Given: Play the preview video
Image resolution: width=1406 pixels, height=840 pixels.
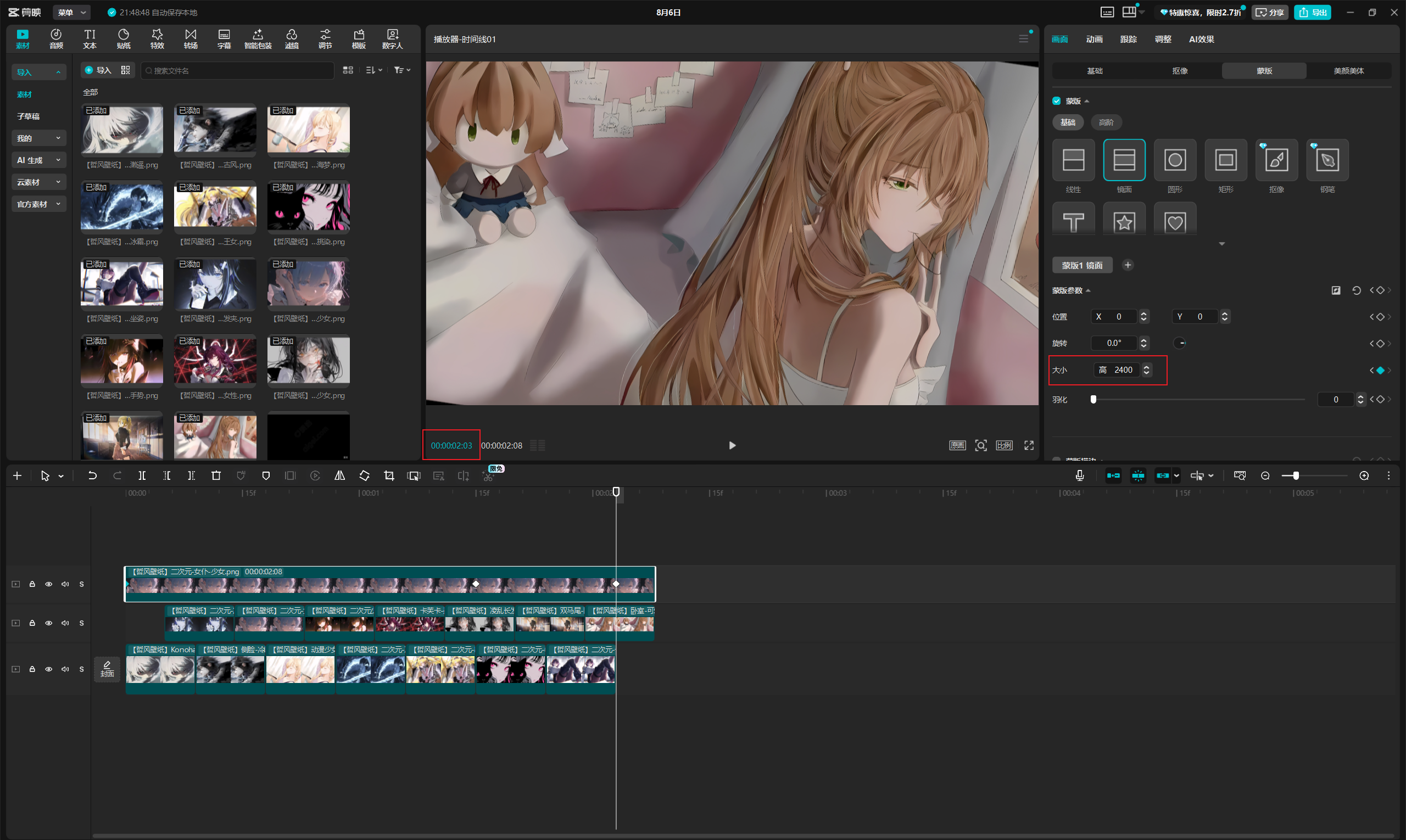Looking at the screenshot, I should point(732,445).
